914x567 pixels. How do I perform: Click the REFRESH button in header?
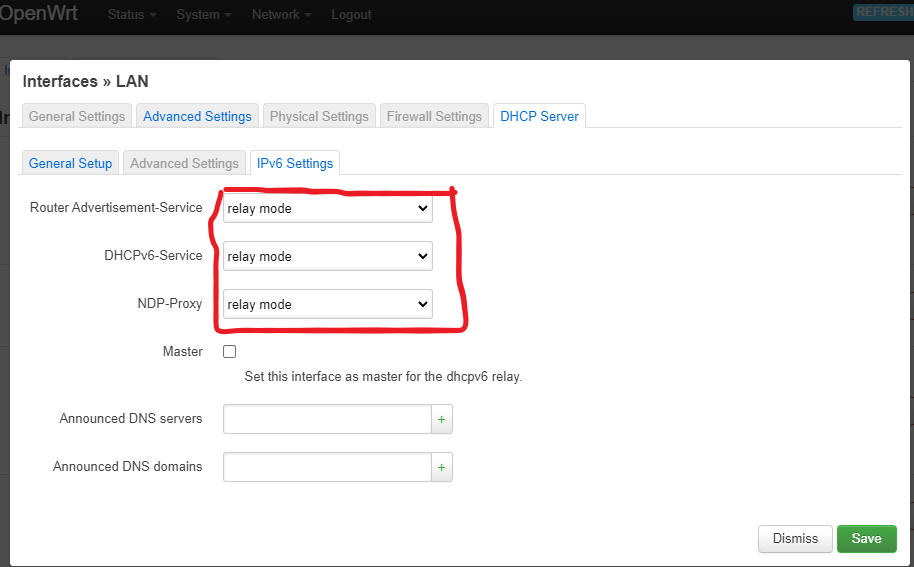click(884, 12)
